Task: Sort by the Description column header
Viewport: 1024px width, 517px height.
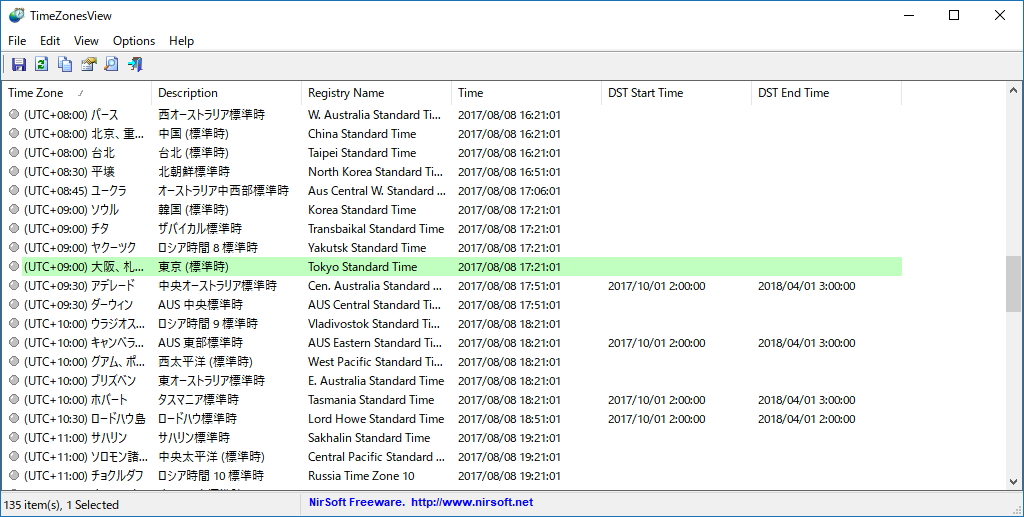Action: [226, 93]
